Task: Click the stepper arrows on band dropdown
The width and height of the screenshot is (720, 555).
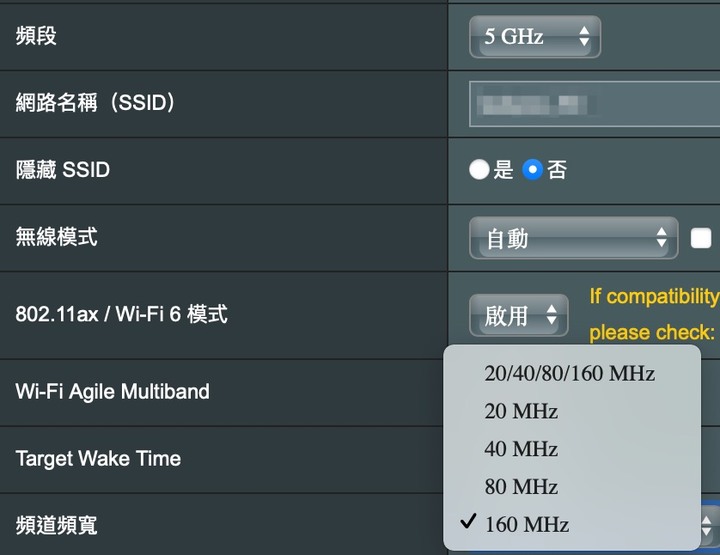Action: pos(584,36)
